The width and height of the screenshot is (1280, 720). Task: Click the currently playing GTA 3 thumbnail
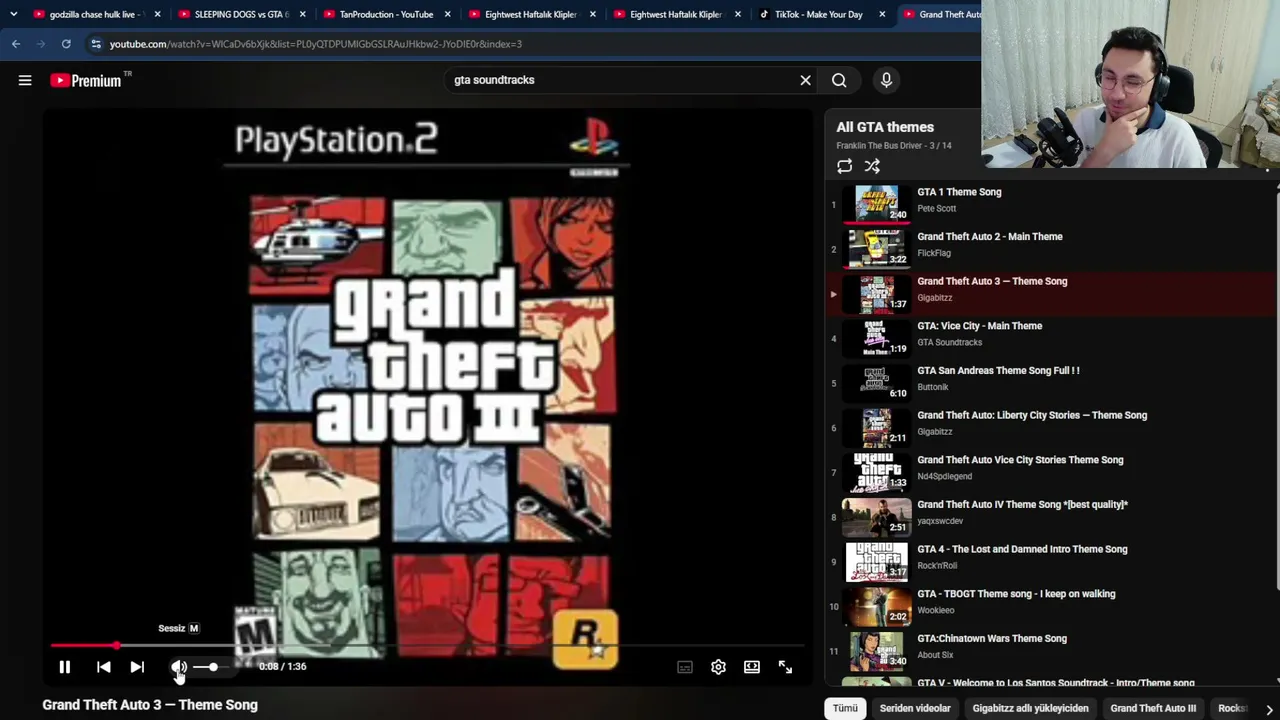pos(877,294)
